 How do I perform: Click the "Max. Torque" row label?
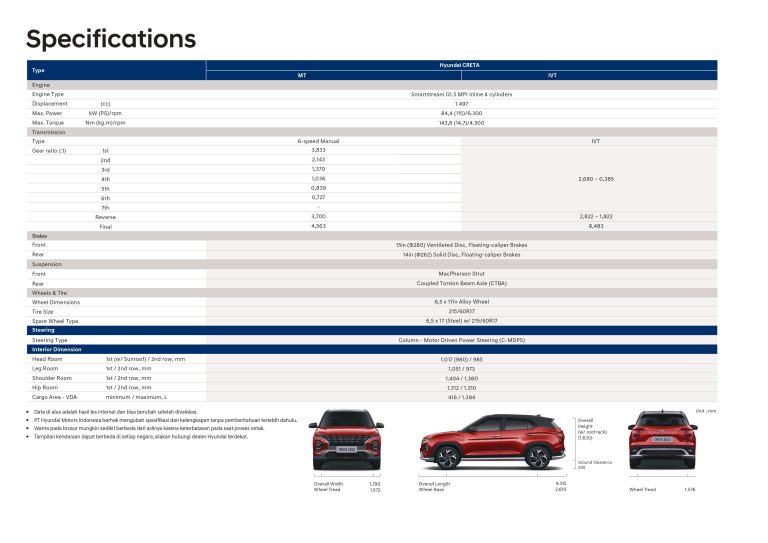pos(48,123)
